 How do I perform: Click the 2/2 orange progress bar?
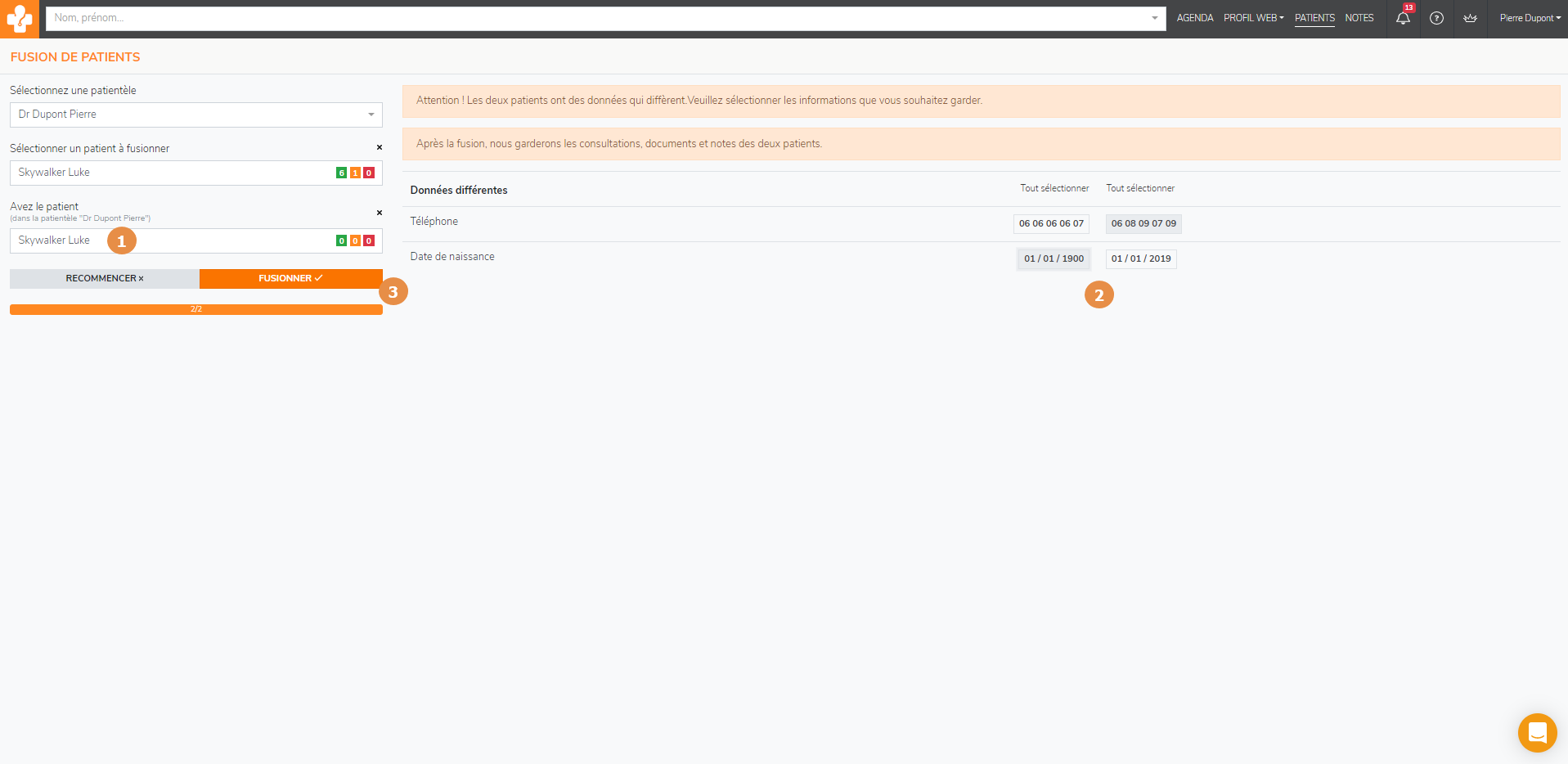coord(195,309)
